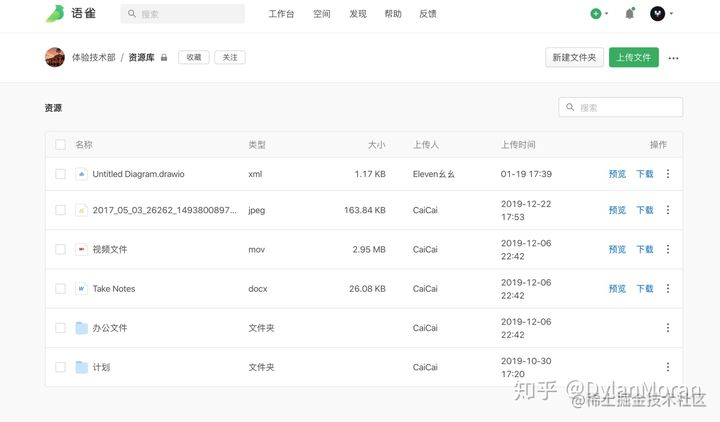Image resolution: width=720 pixels, height=422 pixels.
Task: Click the 上传人 column header
Action: 426,145
